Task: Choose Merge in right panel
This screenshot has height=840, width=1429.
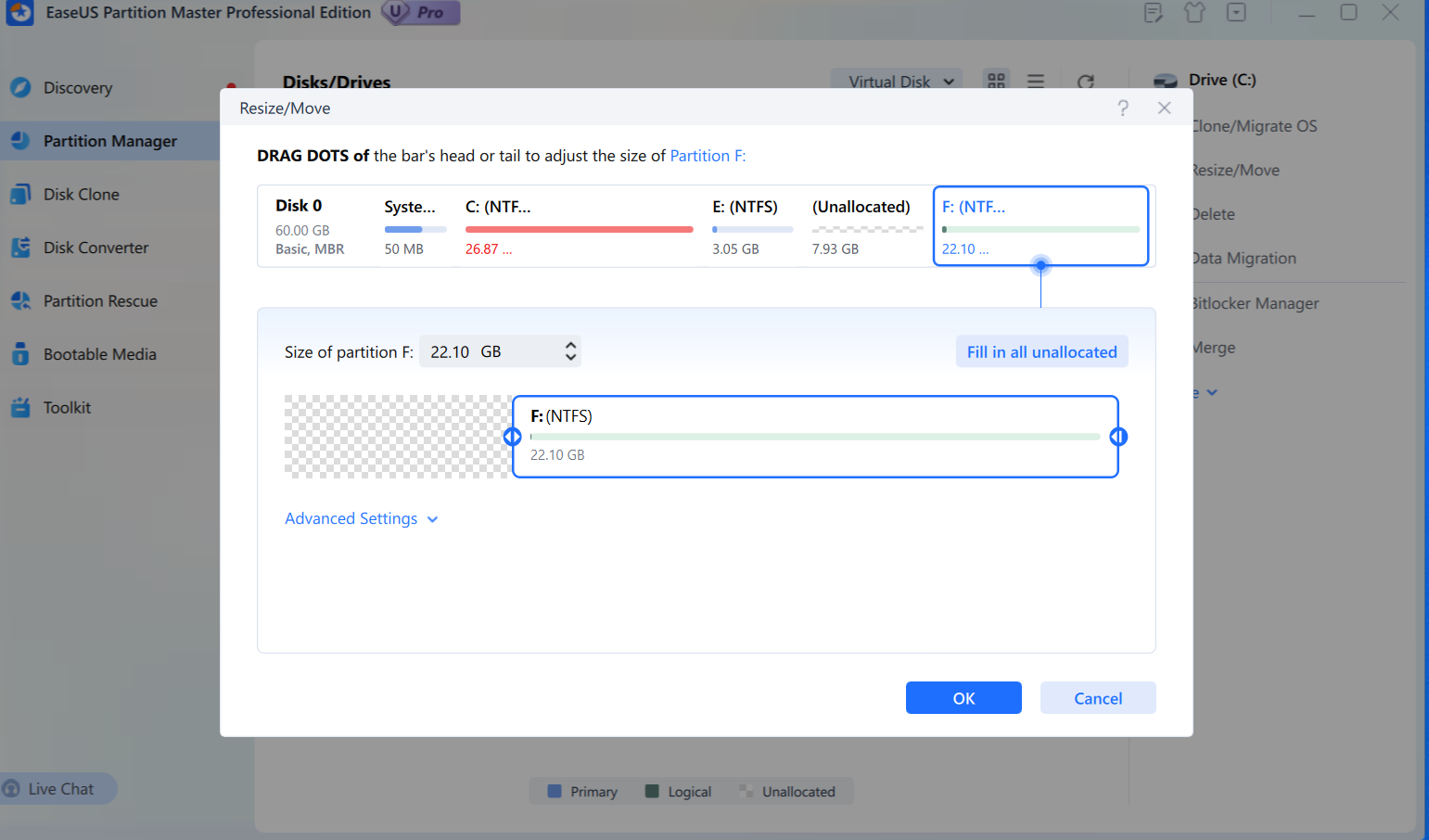Action: [x=1215, y=348]
